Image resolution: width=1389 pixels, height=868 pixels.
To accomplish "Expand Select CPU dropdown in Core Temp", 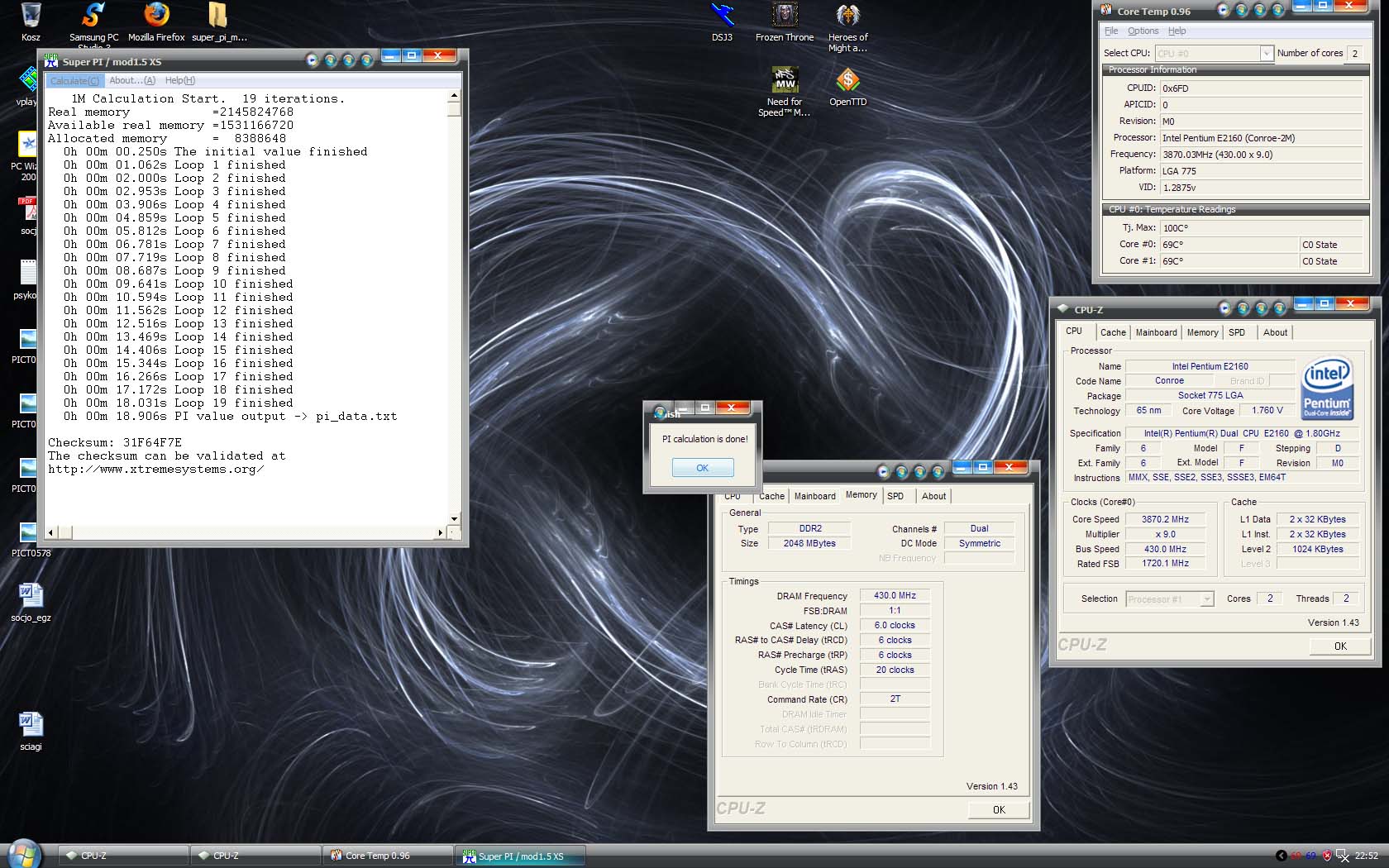I will (x=1266, y=53).
